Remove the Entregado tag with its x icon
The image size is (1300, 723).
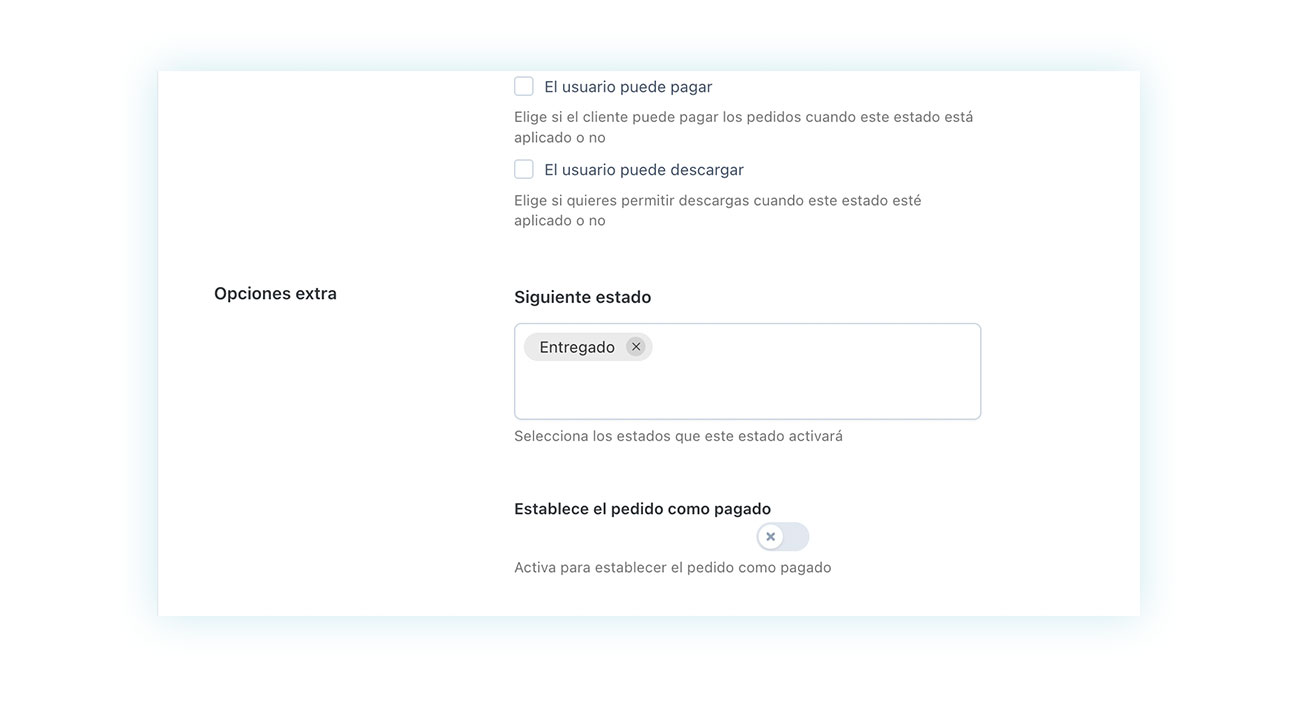click(x=636, y=347)
